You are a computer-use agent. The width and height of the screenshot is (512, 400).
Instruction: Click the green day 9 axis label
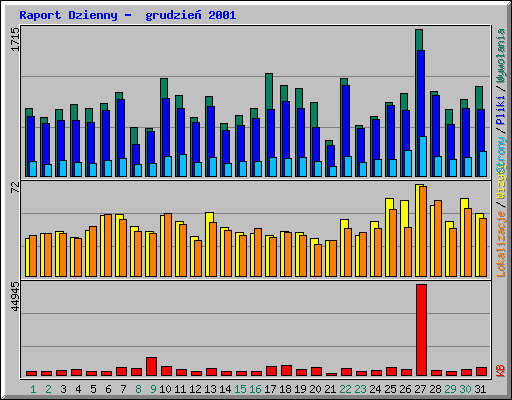pyautogui.click(x=153, y=389)
